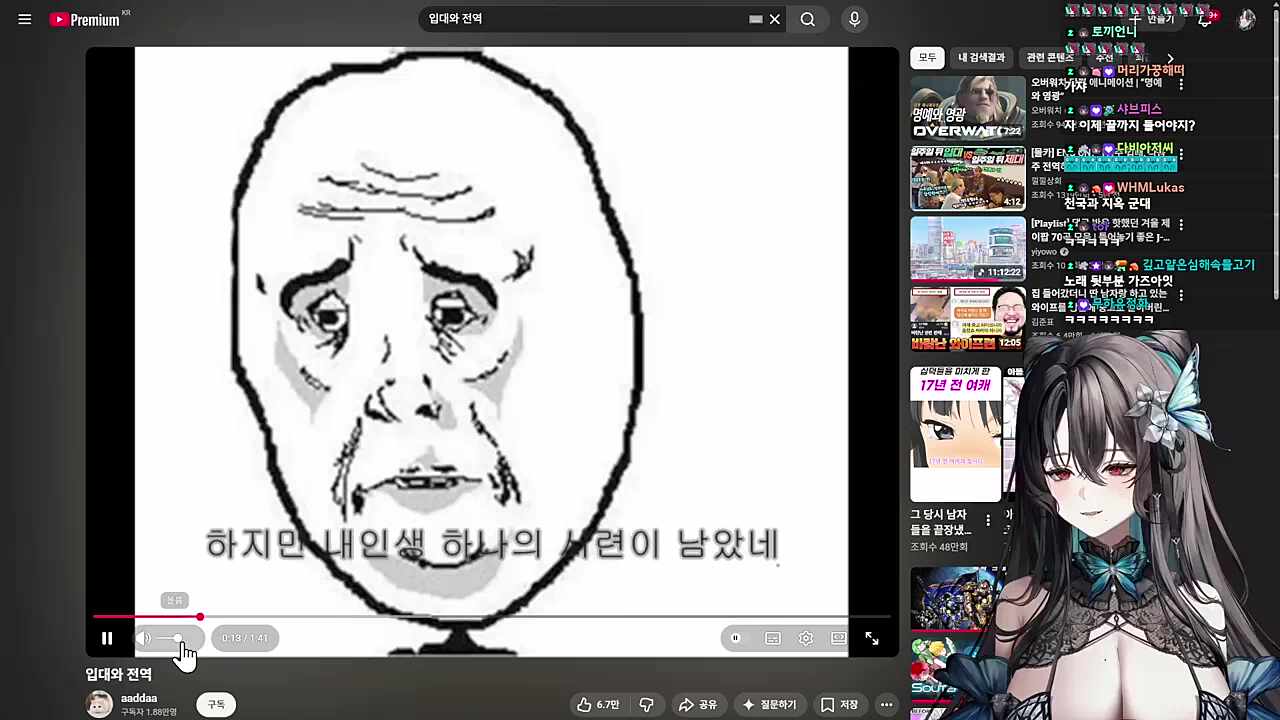Image resolution: width=1280 pixels, height=720 pixels.
Task: Toggle the autoplay switch in player controls
Action: pos(735,638)
